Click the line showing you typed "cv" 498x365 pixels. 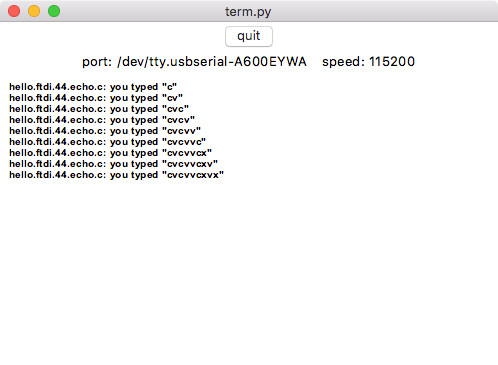tap(96, 98)
